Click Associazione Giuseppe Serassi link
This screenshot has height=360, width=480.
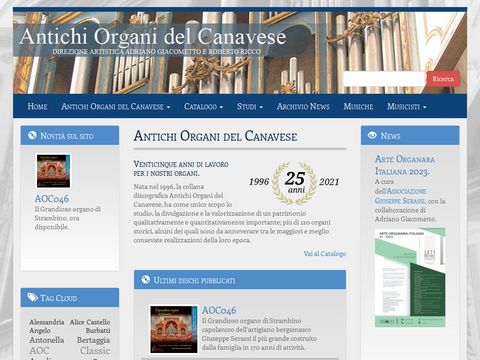tap(400, 196)
